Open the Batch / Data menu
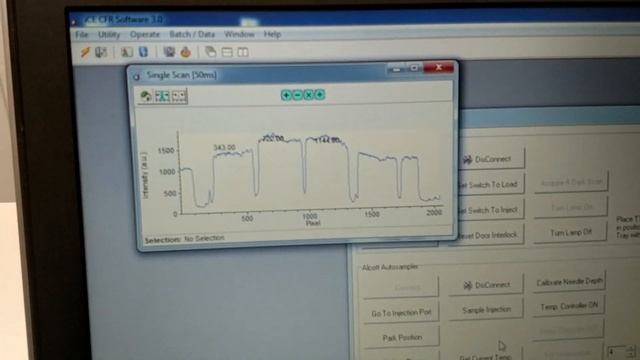 pyautogui.click(x=192, y=34)
